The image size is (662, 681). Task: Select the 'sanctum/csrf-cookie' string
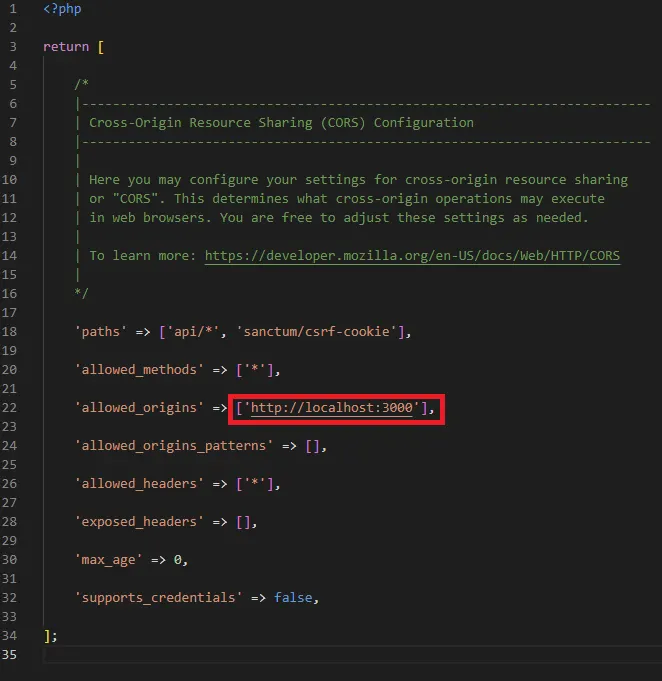(x=316, y=331)
